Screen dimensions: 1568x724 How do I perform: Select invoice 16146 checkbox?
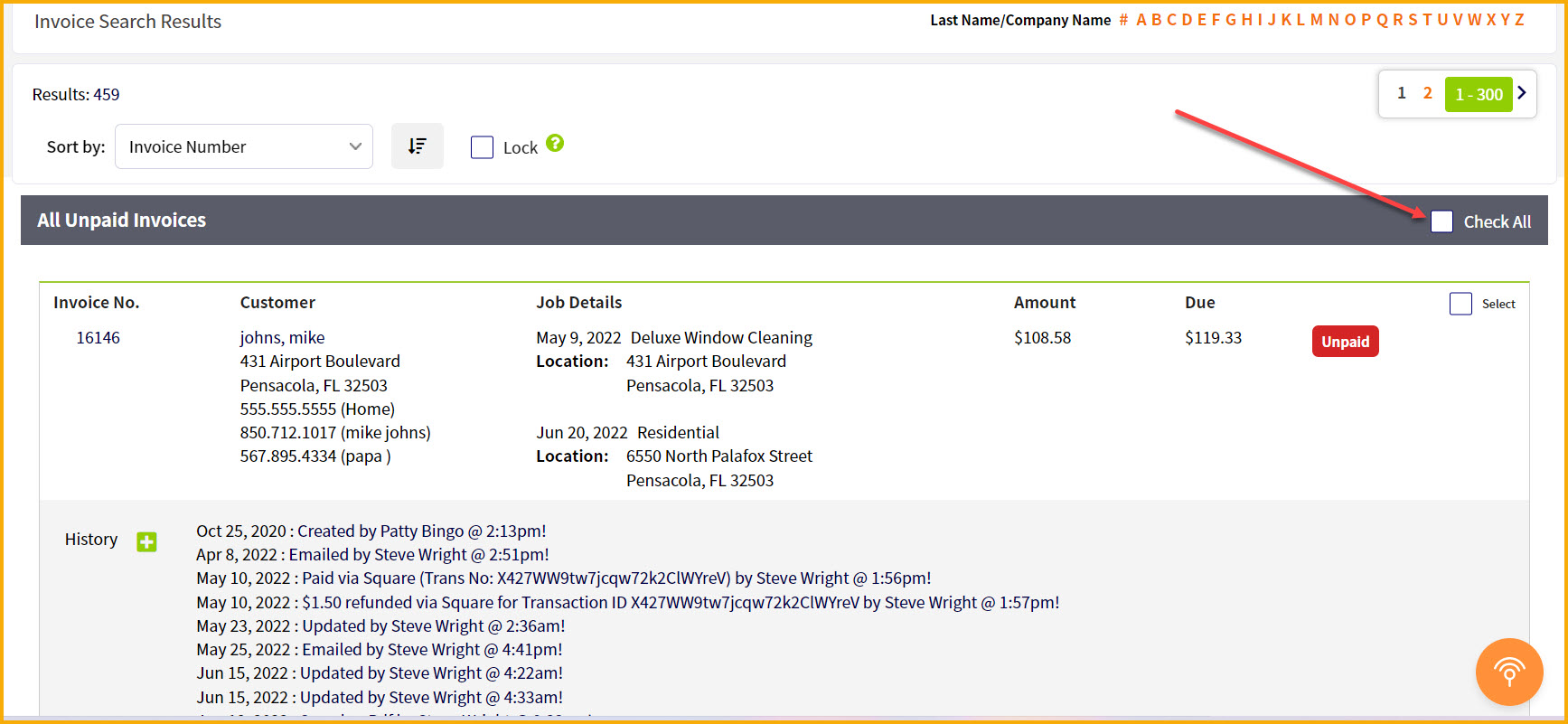coord(1460,304)
